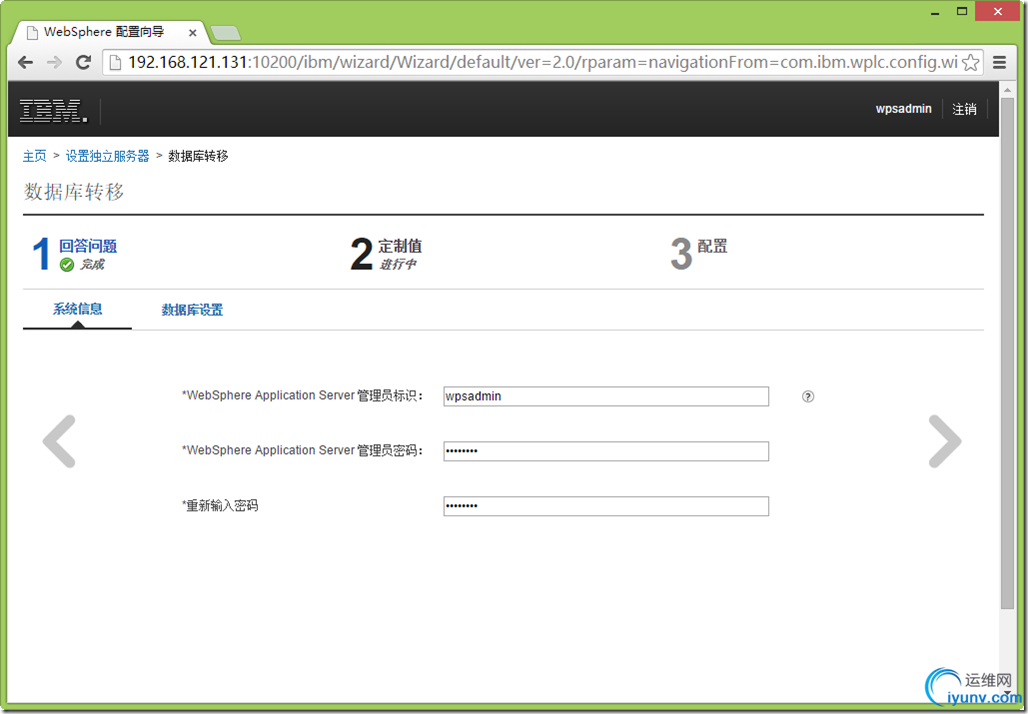Focus the 管理员标识 input containing wpsadmin
This screenshot has width=1028, height=714.
606,396
